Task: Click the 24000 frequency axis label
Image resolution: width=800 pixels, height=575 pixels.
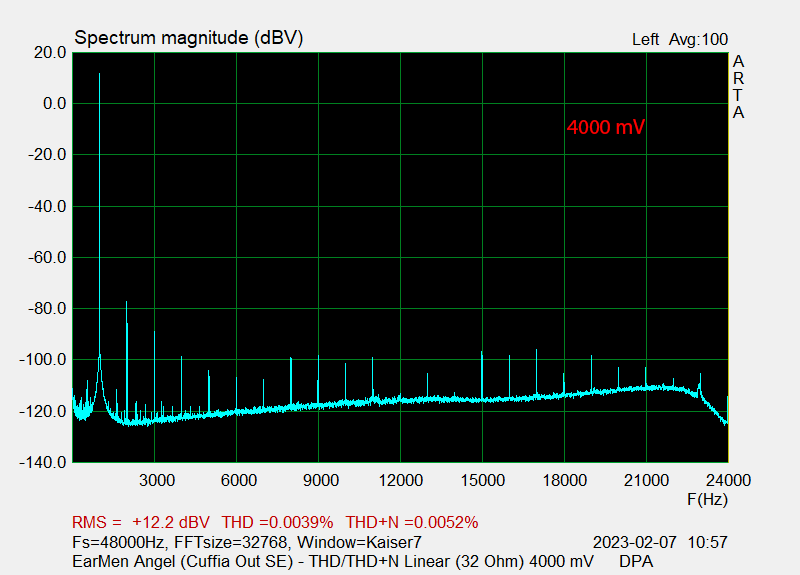Action: coord(728,481)
